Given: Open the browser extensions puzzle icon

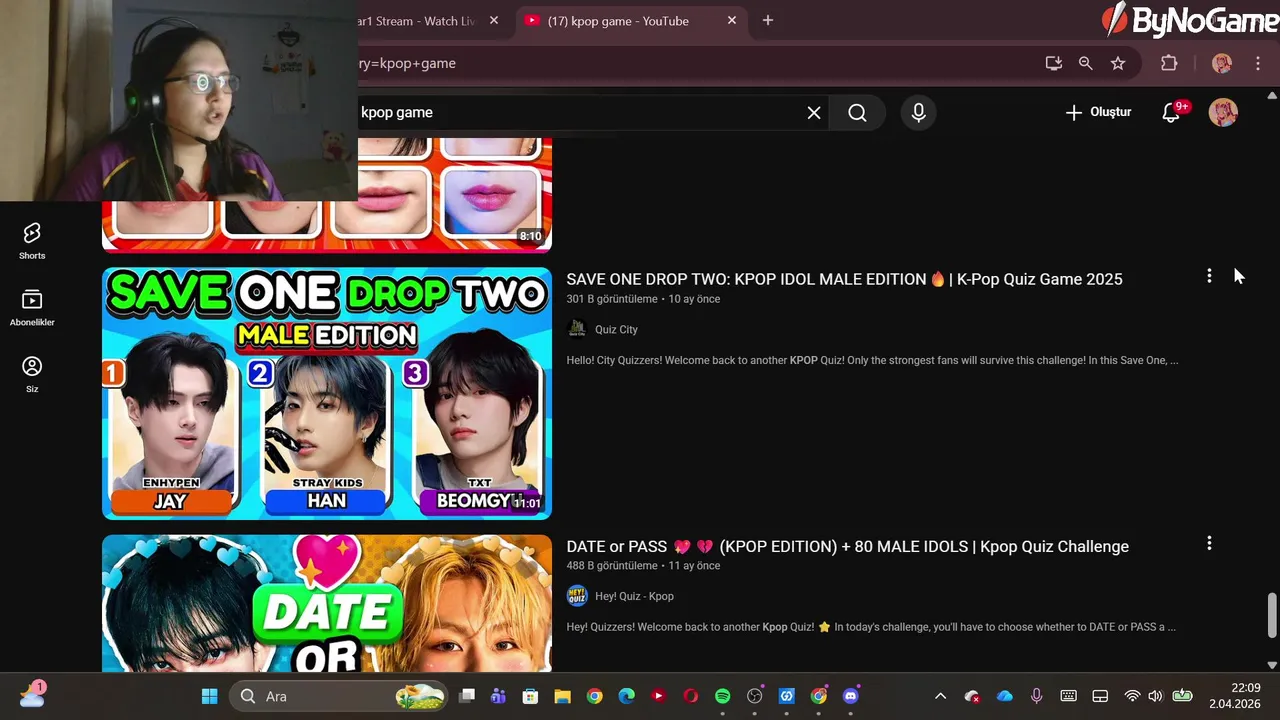Looking at the screenshot, I should (1169, 63).
